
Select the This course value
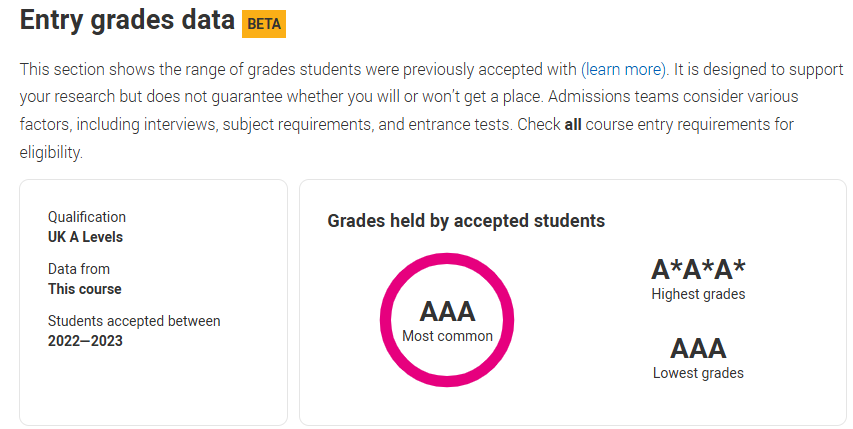coord(85,289)
